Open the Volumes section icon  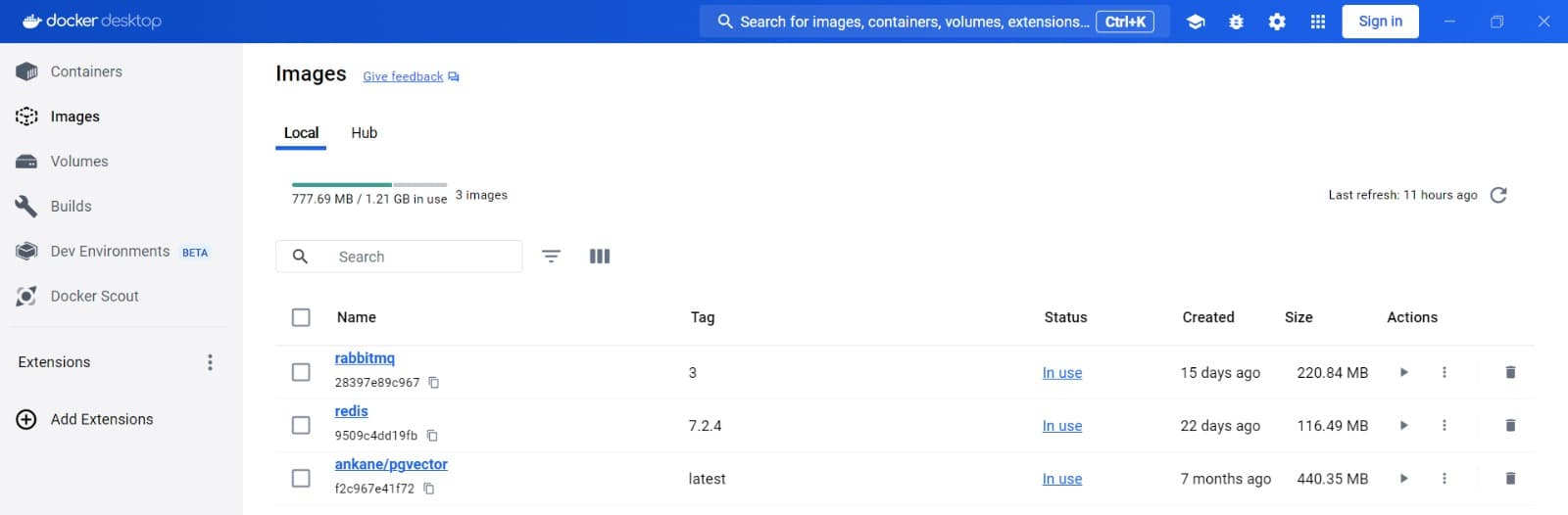(x=26, y=162)
